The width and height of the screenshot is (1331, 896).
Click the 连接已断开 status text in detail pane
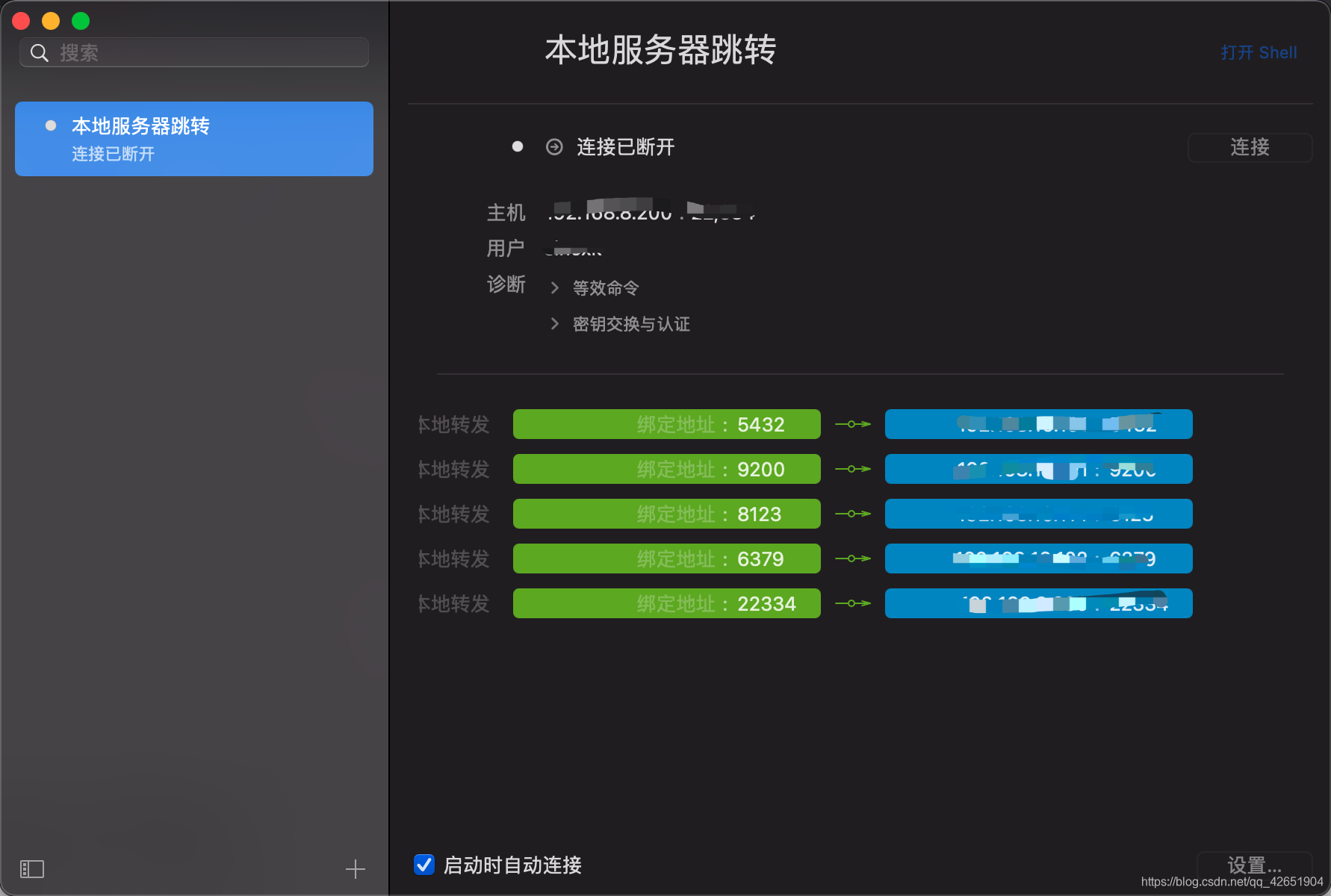click(x=626, y=147)
